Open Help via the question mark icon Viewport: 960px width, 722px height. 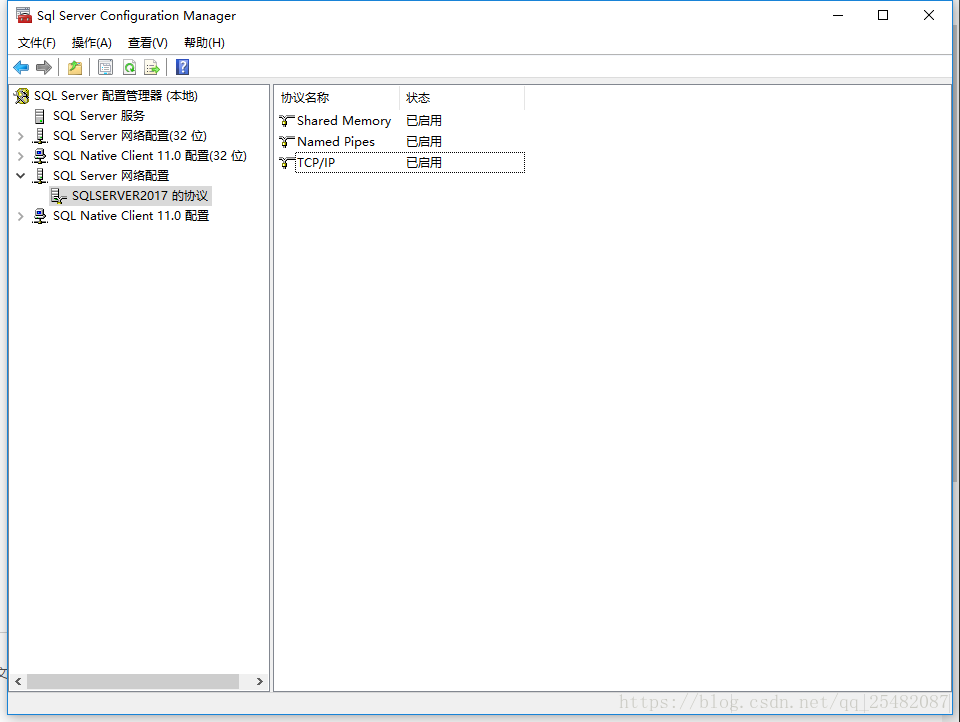tap(182, 67)
